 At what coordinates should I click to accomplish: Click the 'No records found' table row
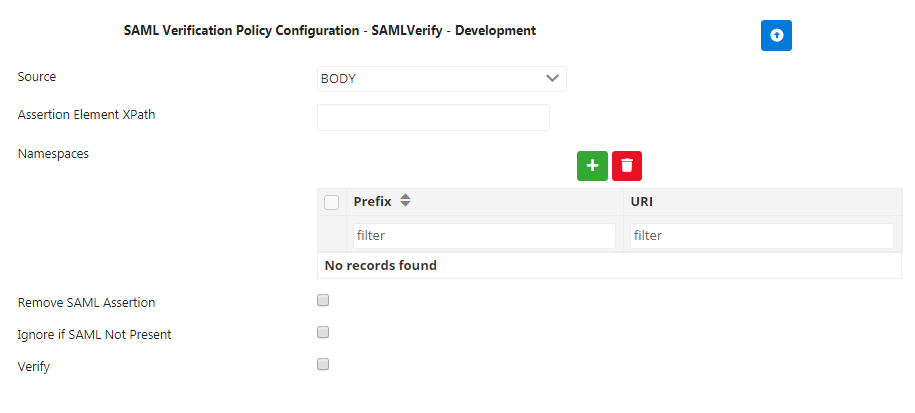(609, 266)
